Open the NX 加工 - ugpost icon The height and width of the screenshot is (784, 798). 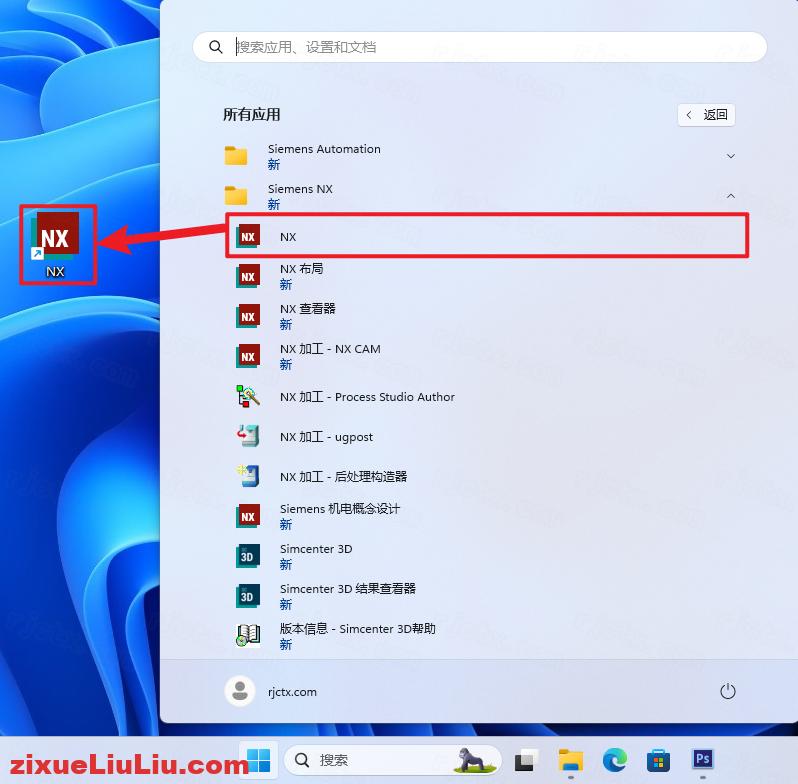click(248, 436)
